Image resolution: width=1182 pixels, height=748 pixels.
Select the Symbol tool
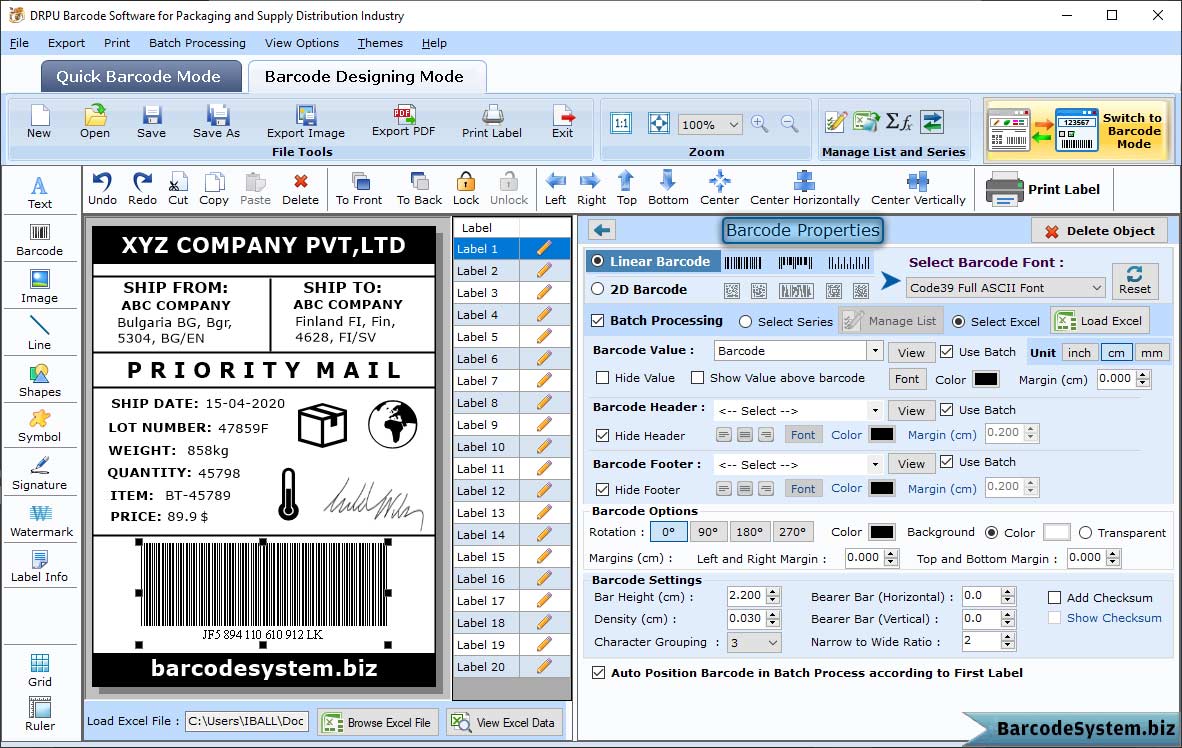[39, 427]
